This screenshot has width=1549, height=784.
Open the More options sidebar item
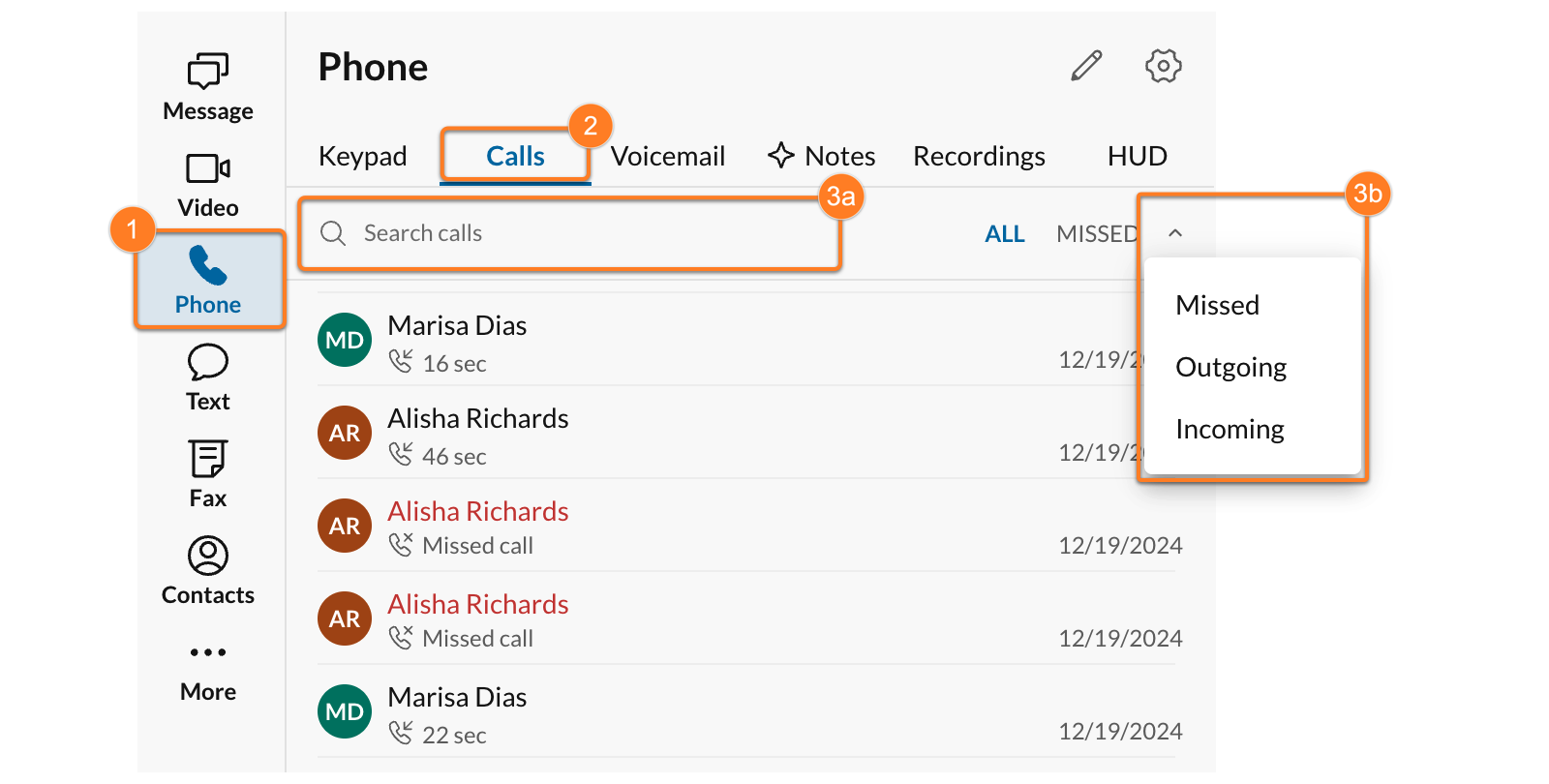(208, 673)
